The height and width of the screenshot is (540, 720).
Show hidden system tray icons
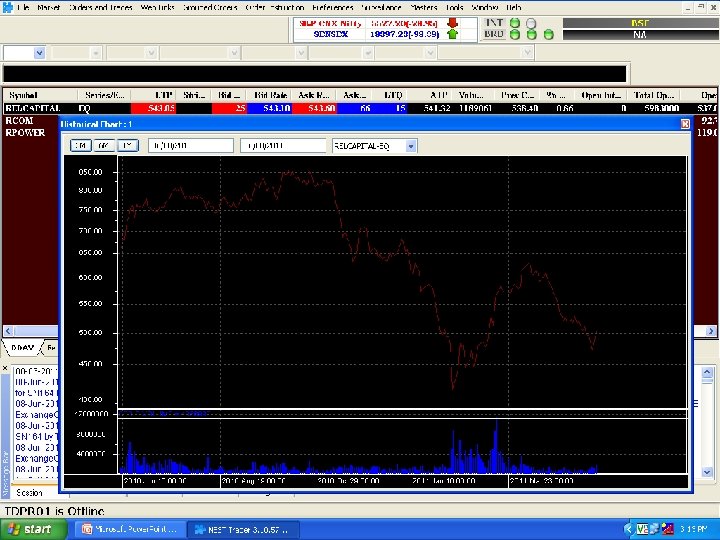(x=628, y=529)
